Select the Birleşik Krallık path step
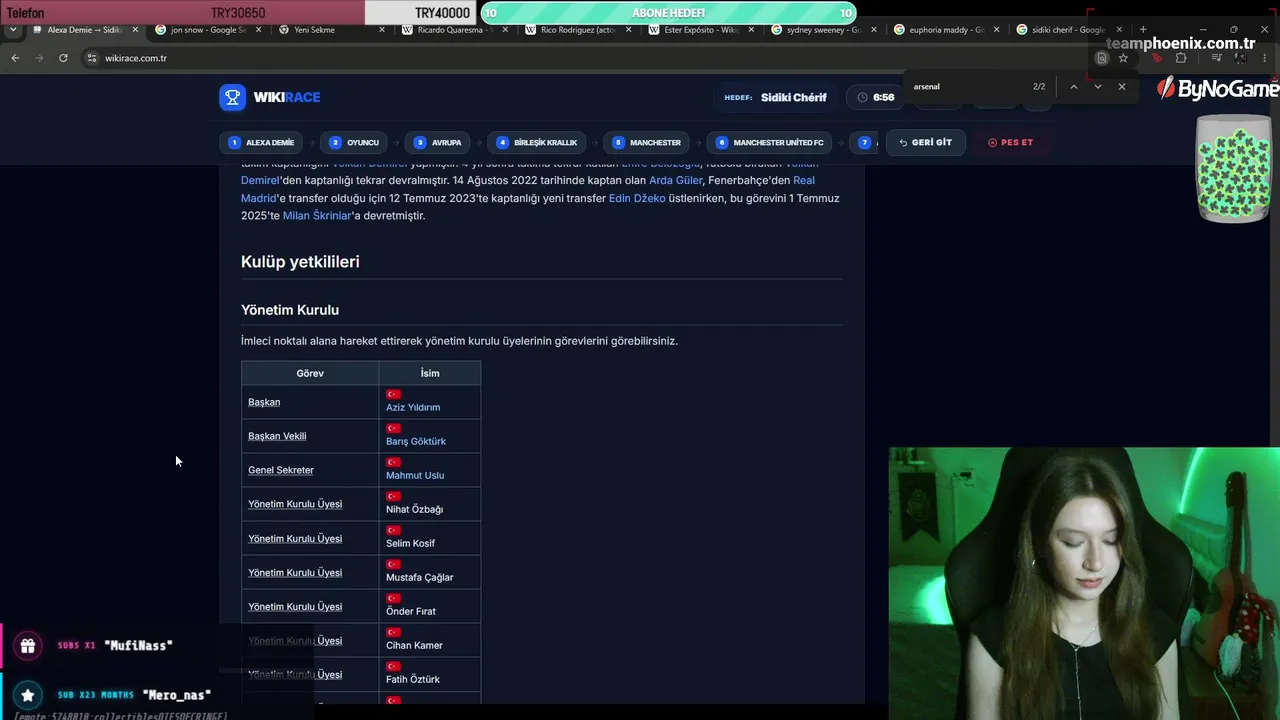The width and height of the screenshot is (1280, 720). 537,142
